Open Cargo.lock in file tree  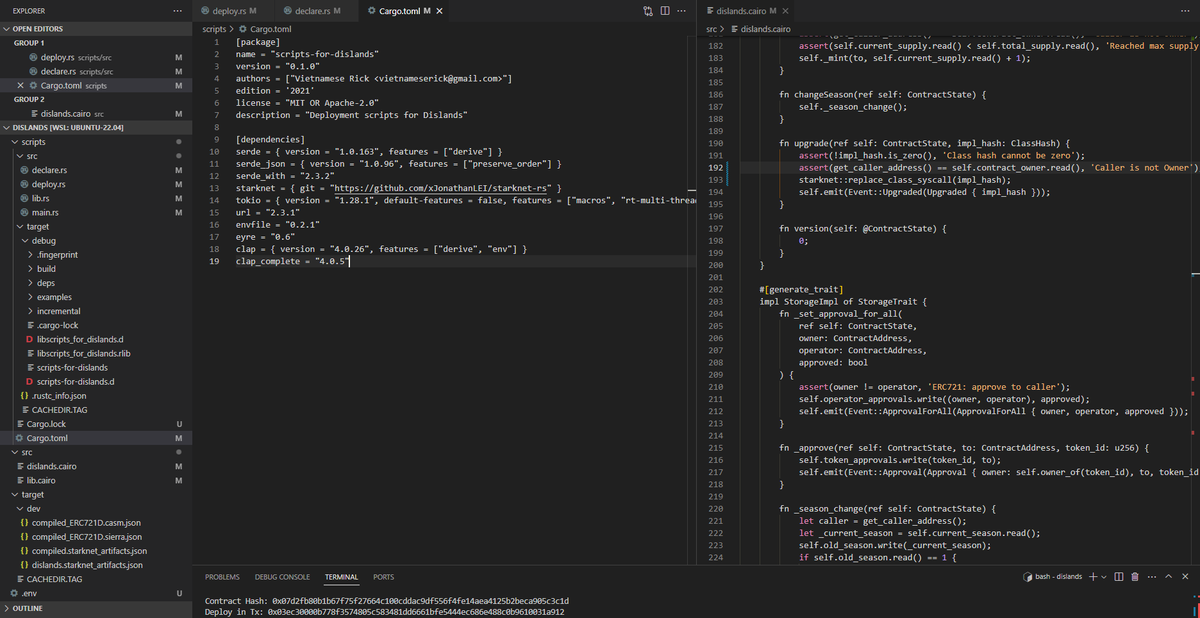[x=96, y=424]
